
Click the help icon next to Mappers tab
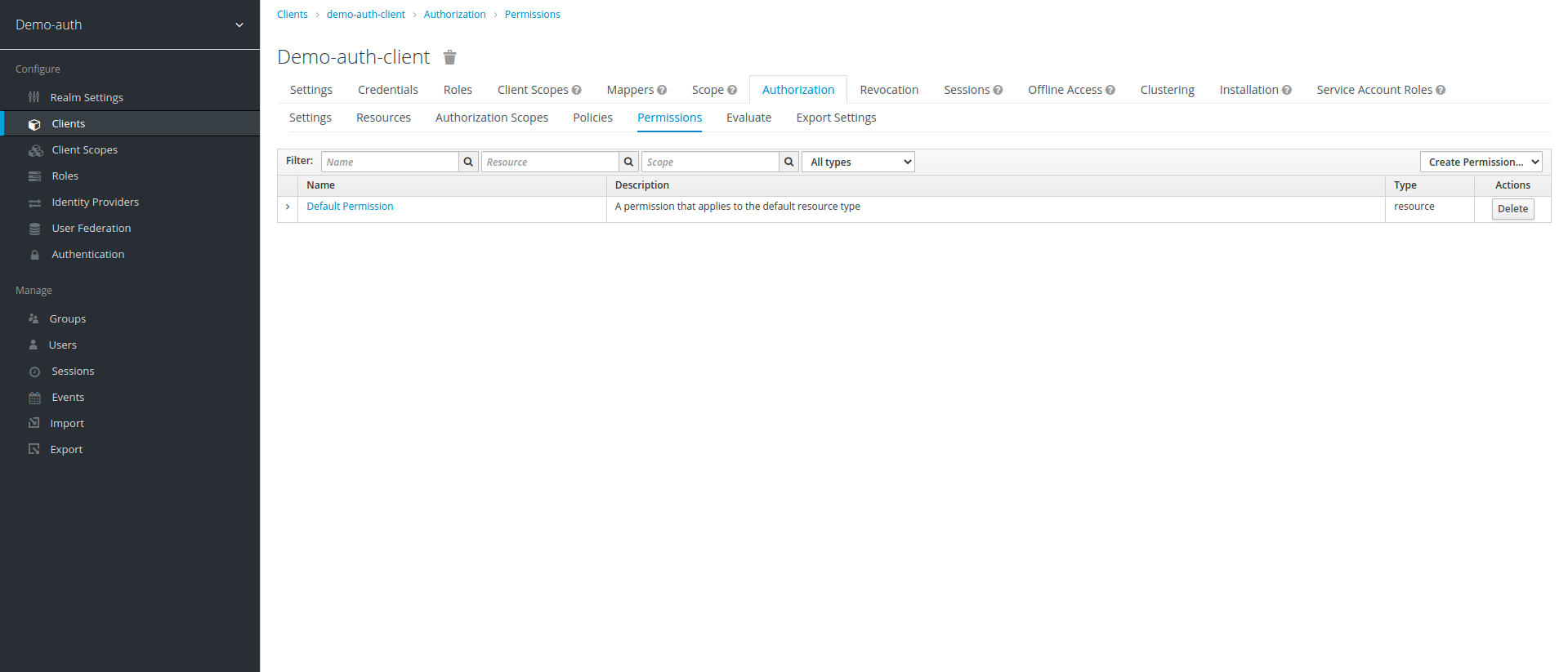pos(662,91)
